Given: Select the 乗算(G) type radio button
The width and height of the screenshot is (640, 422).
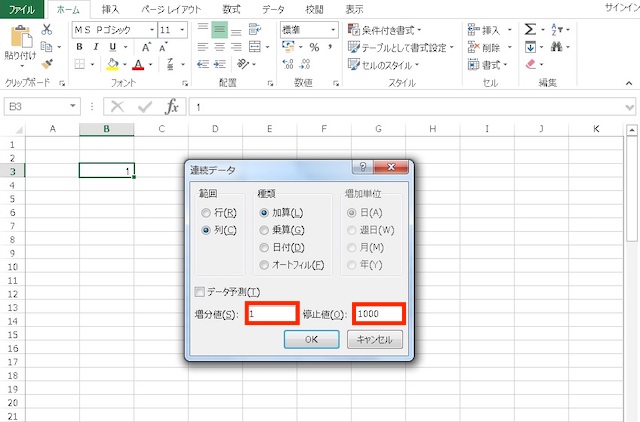Looking at the screenshot, I should (264, 229).
